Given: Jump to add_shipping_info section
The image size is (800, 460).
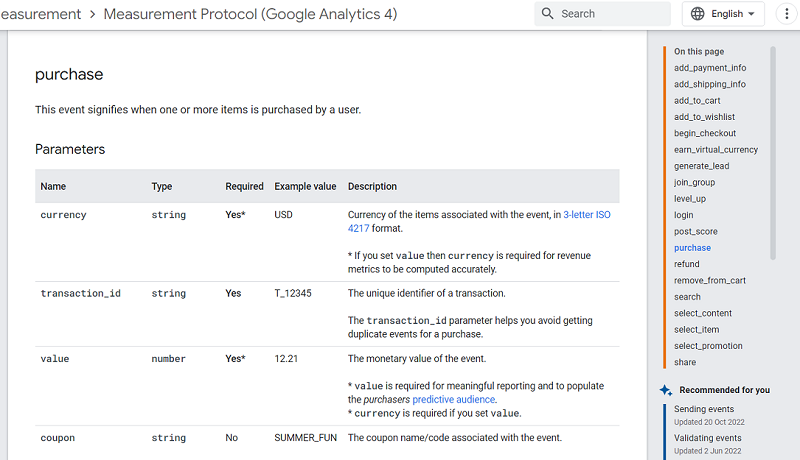Looking at the screenshot, I should 710,84.
